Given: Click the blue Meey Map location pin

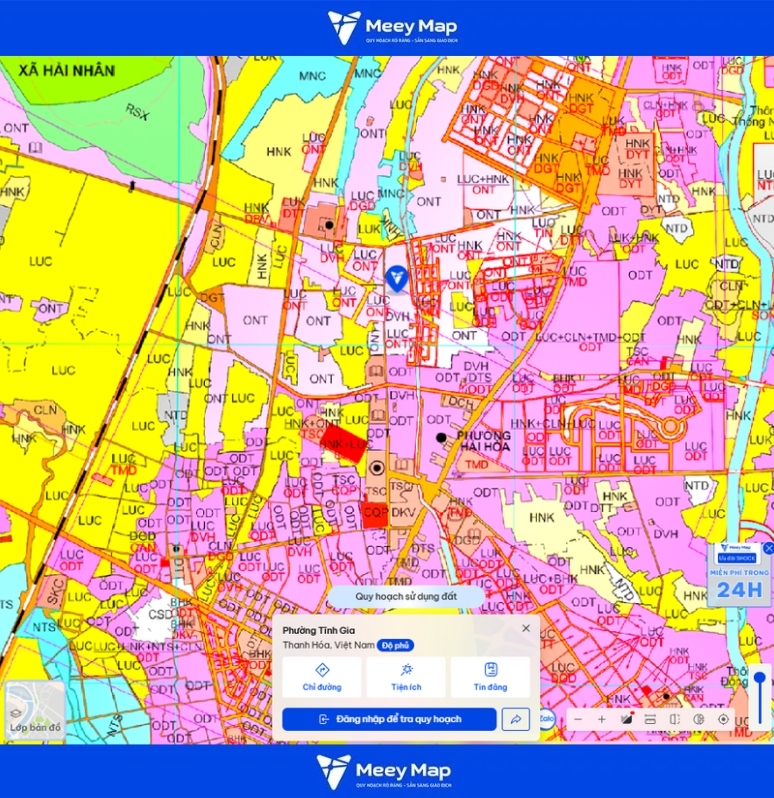Looking at the screenshot, I should [396, 279].
